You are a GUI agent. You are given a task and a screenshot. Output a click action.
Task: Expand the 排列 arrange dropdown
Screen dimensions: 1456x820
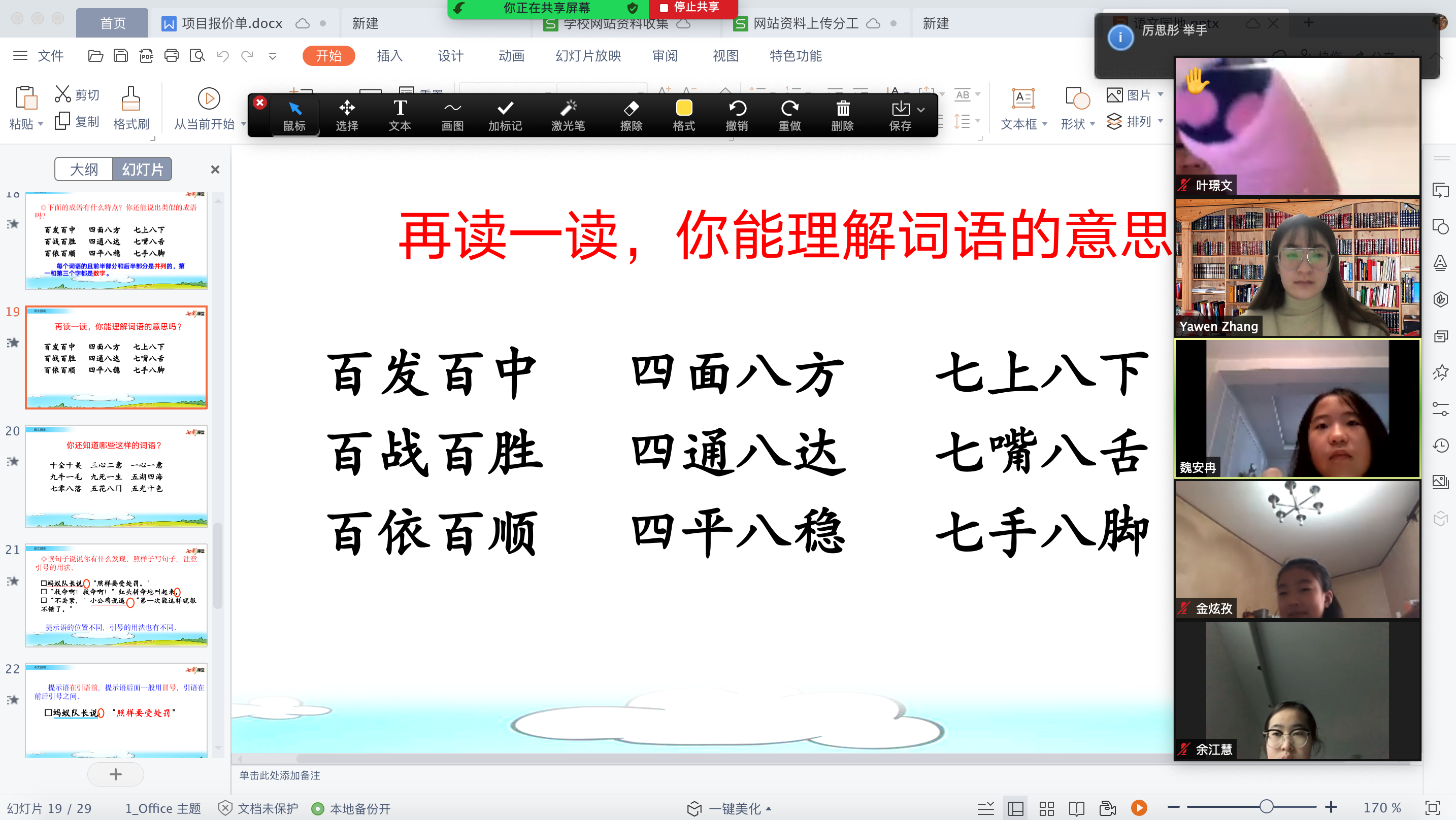click(1160, 121)
